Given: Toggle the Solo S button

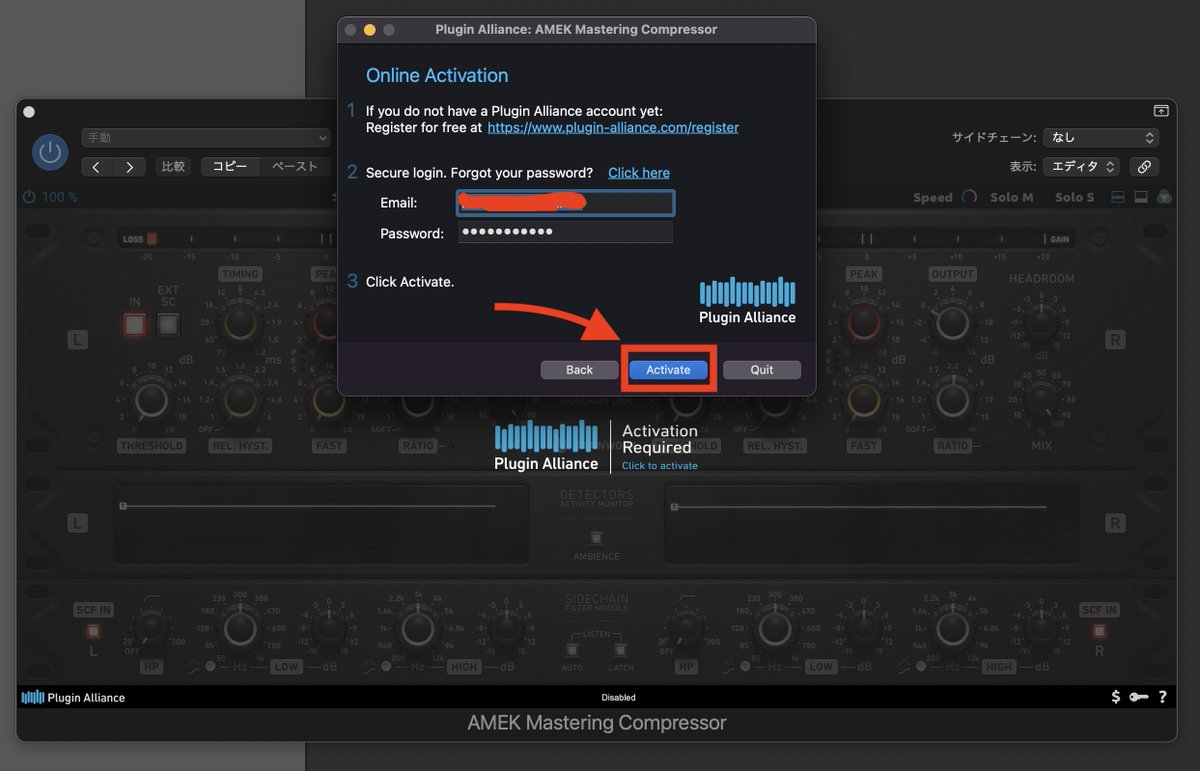Looking at the screenshot, I should coord(1075,197).
